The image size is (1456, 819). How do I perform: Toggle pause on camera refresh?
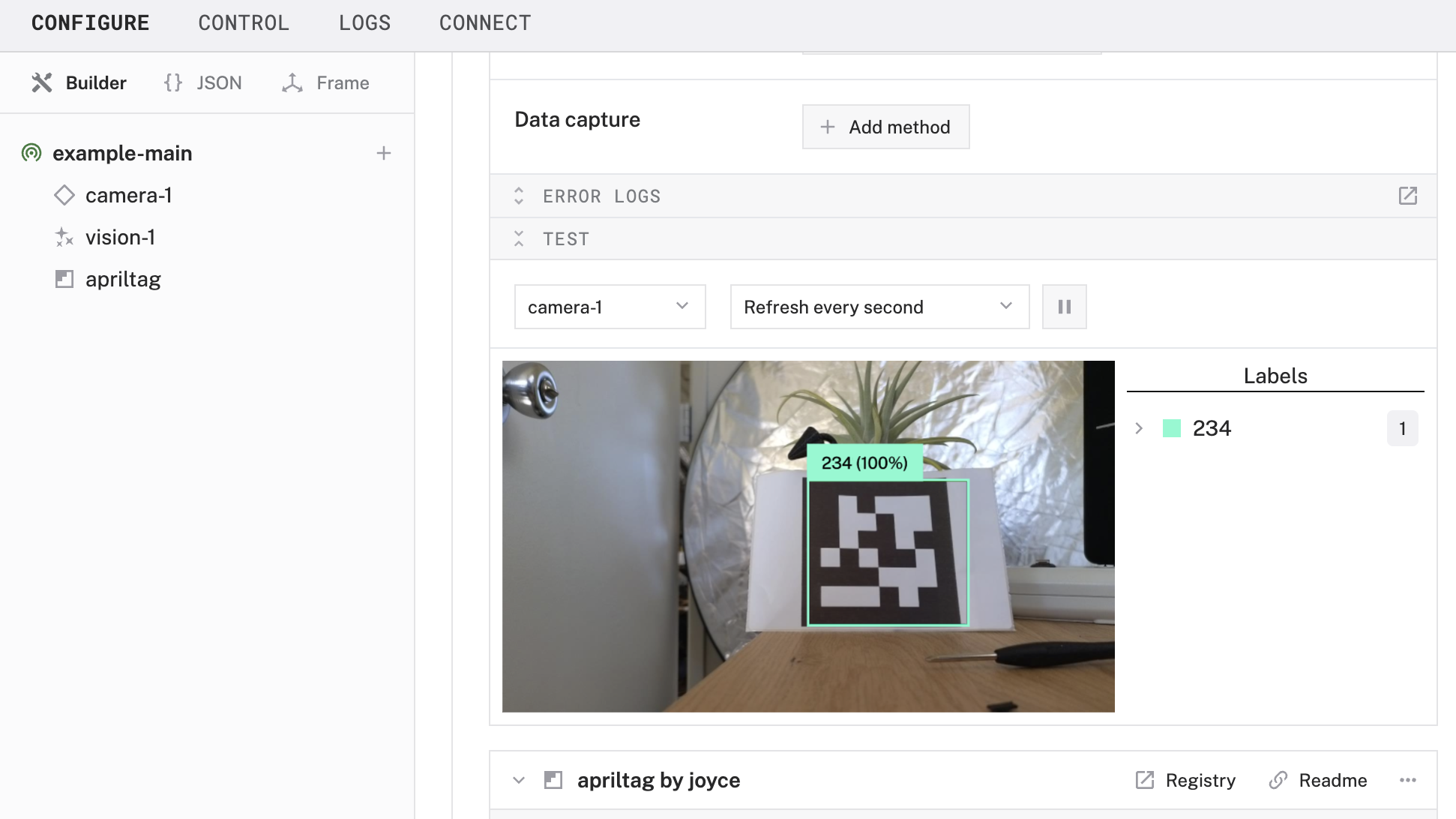1064,306
